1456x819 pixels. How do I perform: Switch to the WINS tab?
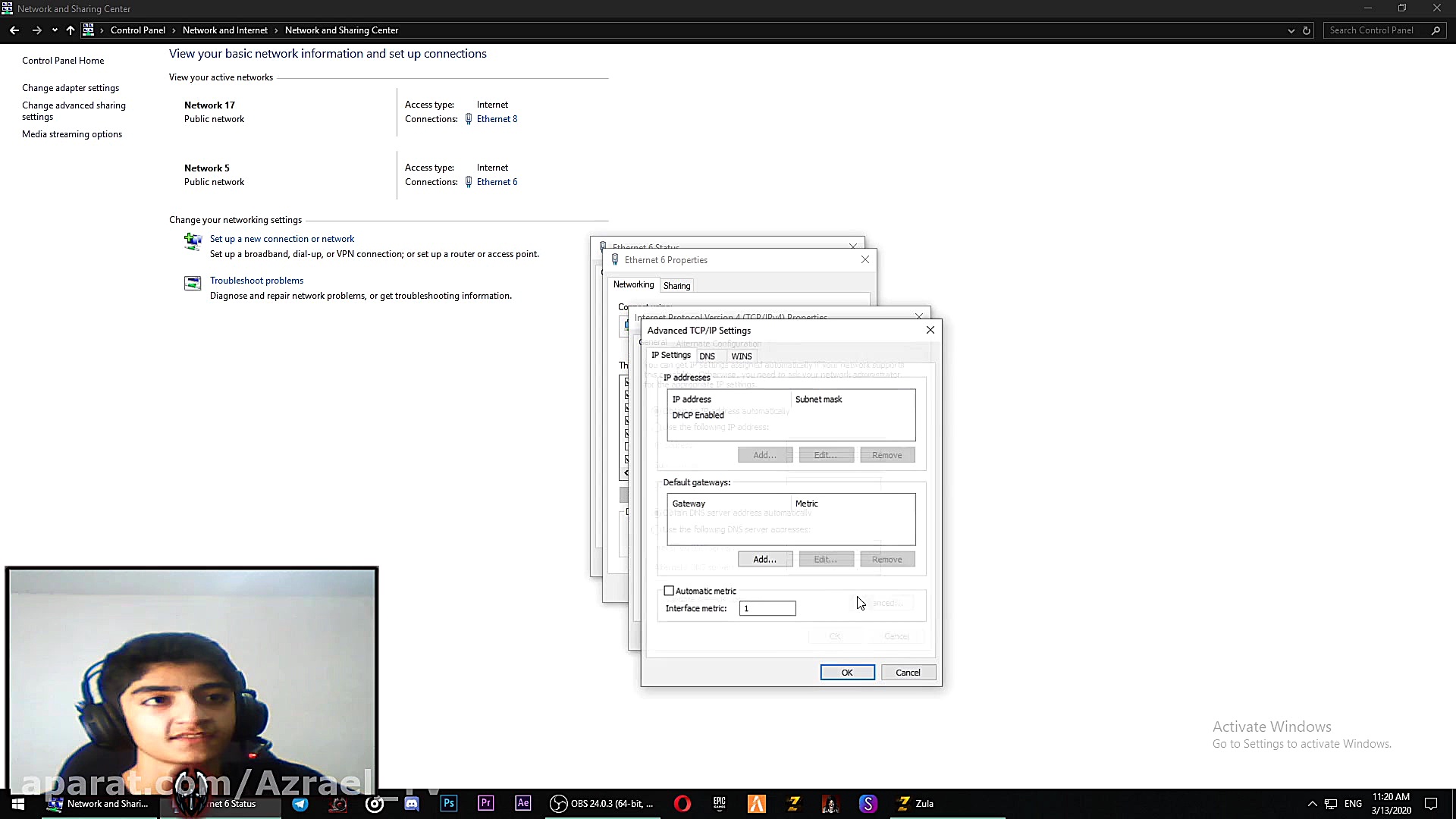(741, 356)
